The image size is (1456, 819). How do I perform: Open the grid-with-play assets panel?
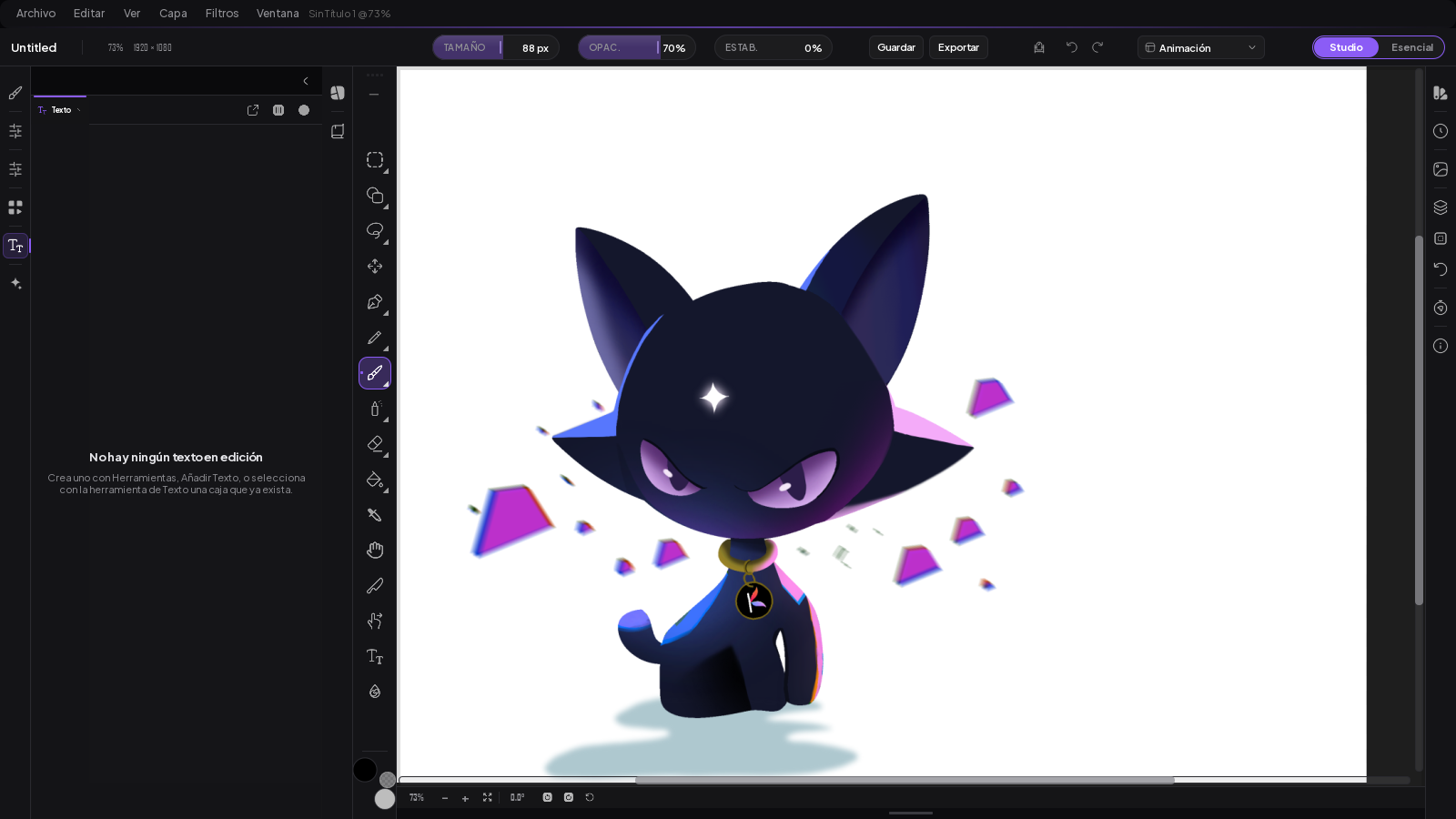(x=15, y=207)
